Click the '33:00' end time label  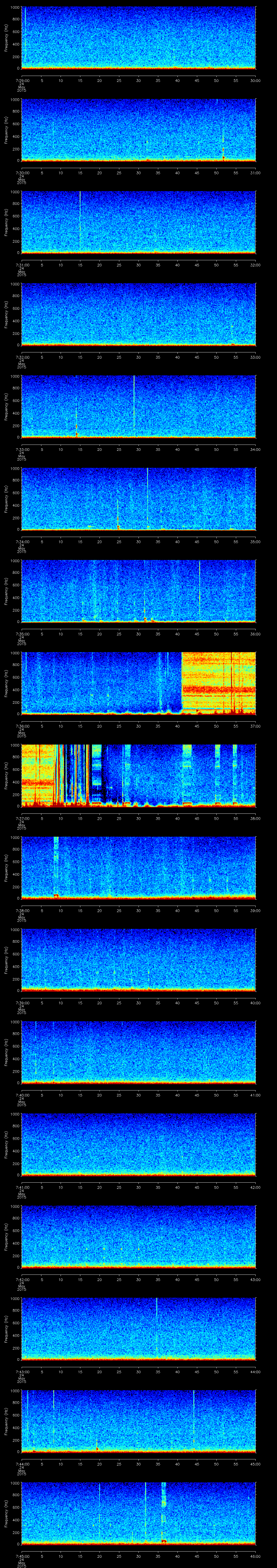[x=256, y=357]
